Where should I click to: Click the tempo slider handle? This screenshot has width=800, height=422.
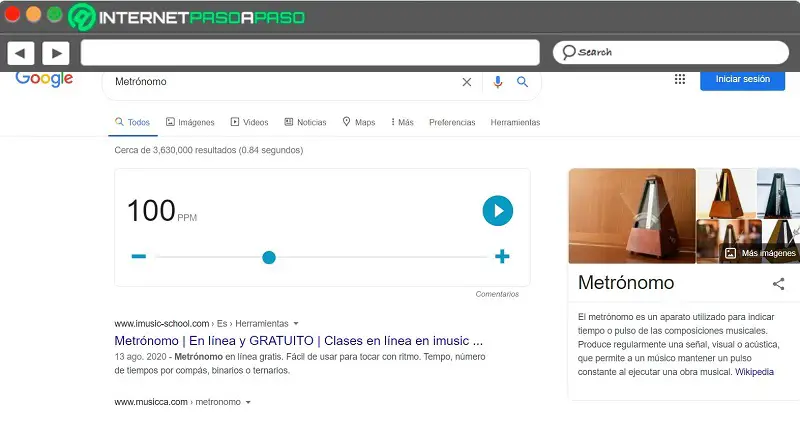[x=269, y=258]
